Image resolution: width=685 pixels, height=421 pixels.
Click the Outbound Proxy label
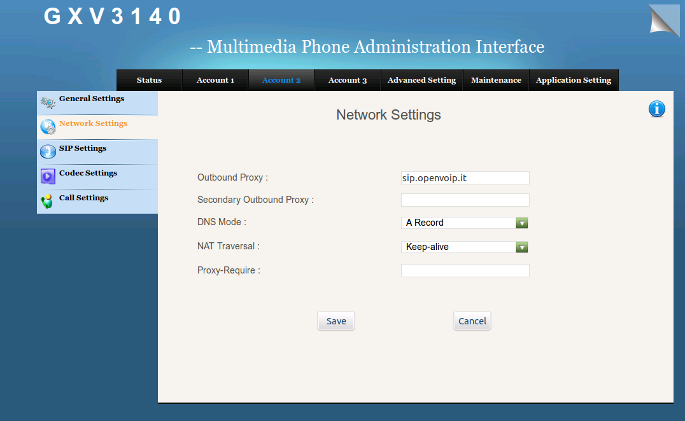pos(232,177)
